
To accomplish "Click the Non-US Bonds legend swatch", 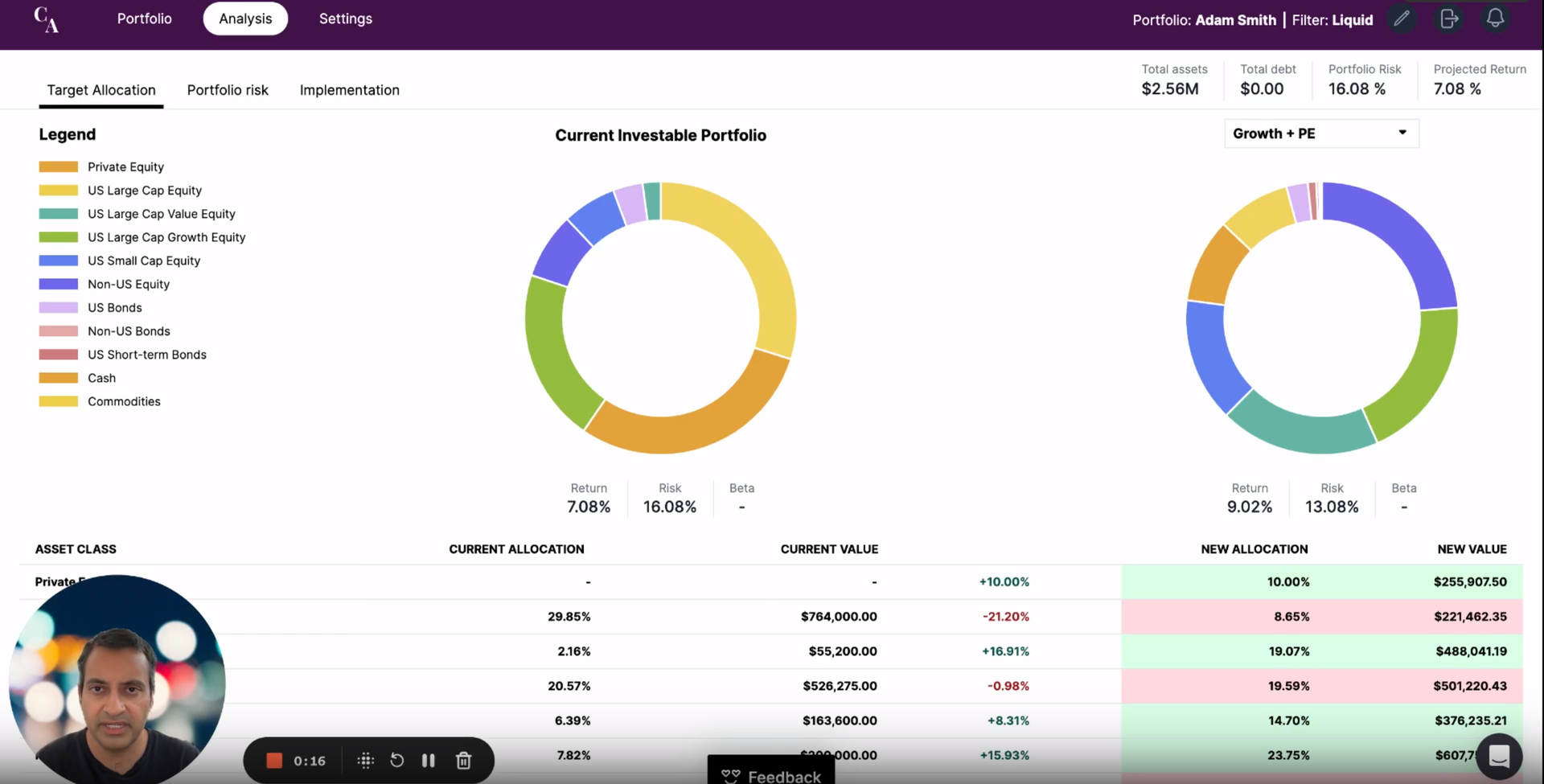I will coord(59,331).
